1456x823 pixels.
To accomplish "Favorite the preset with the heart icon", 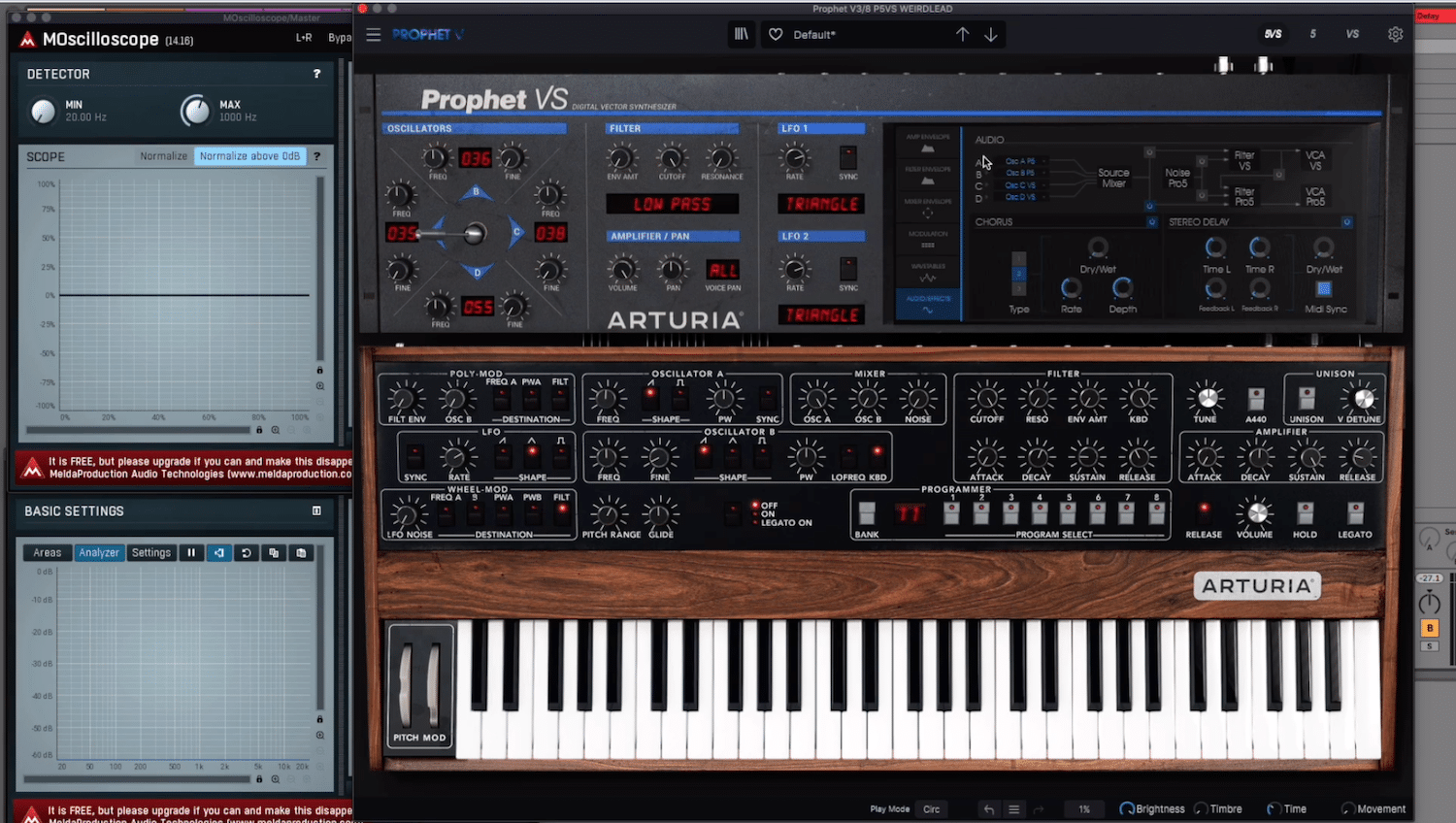I will pos(776,35).
